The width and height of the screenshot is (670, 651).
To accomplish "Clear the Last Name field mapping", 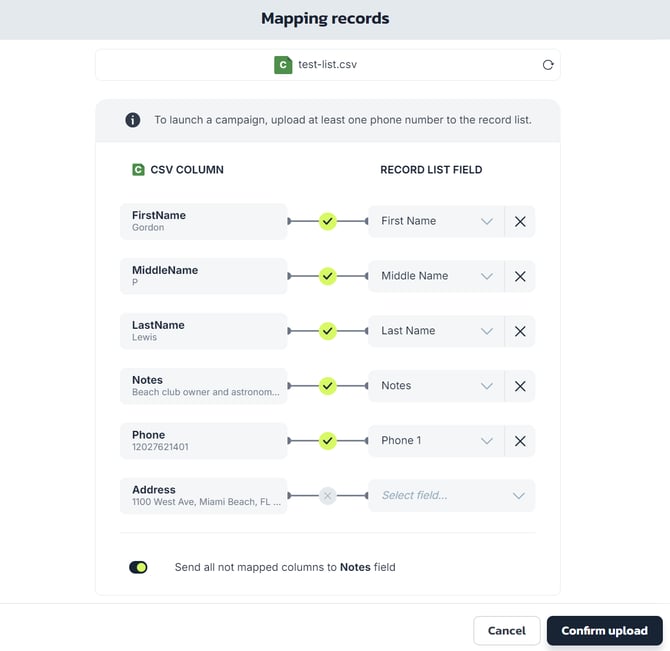I will (x=520, y=331).
